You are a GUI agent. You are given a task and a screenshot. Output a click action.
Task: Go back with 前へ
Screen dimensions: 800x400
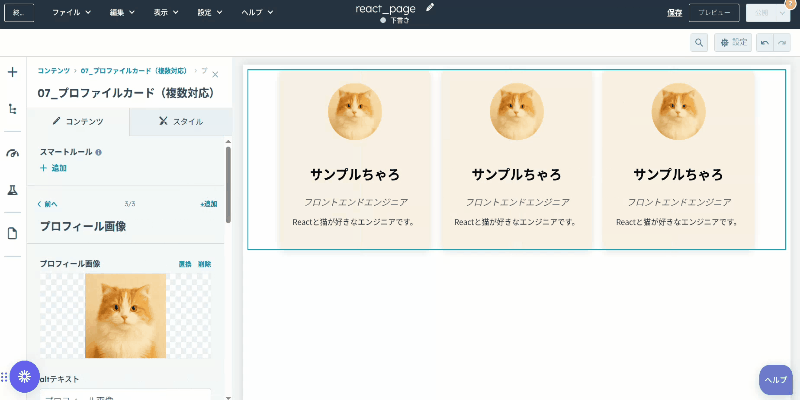[x=47, y=204]
